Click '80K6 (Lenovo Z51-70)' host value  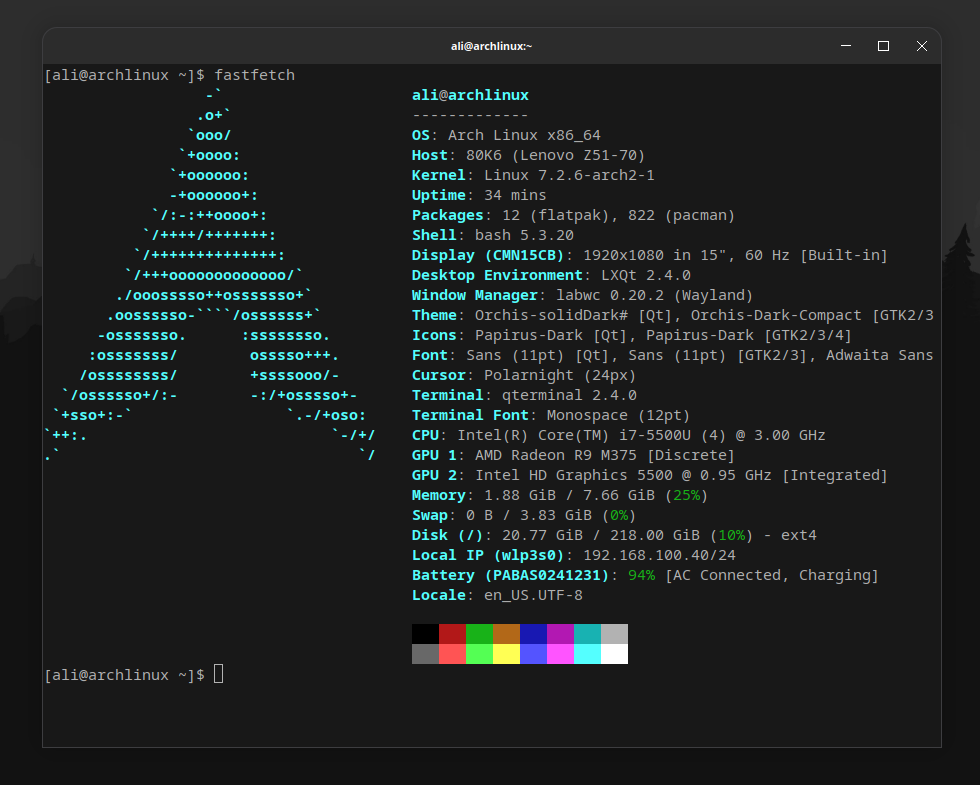coord(555,155)
